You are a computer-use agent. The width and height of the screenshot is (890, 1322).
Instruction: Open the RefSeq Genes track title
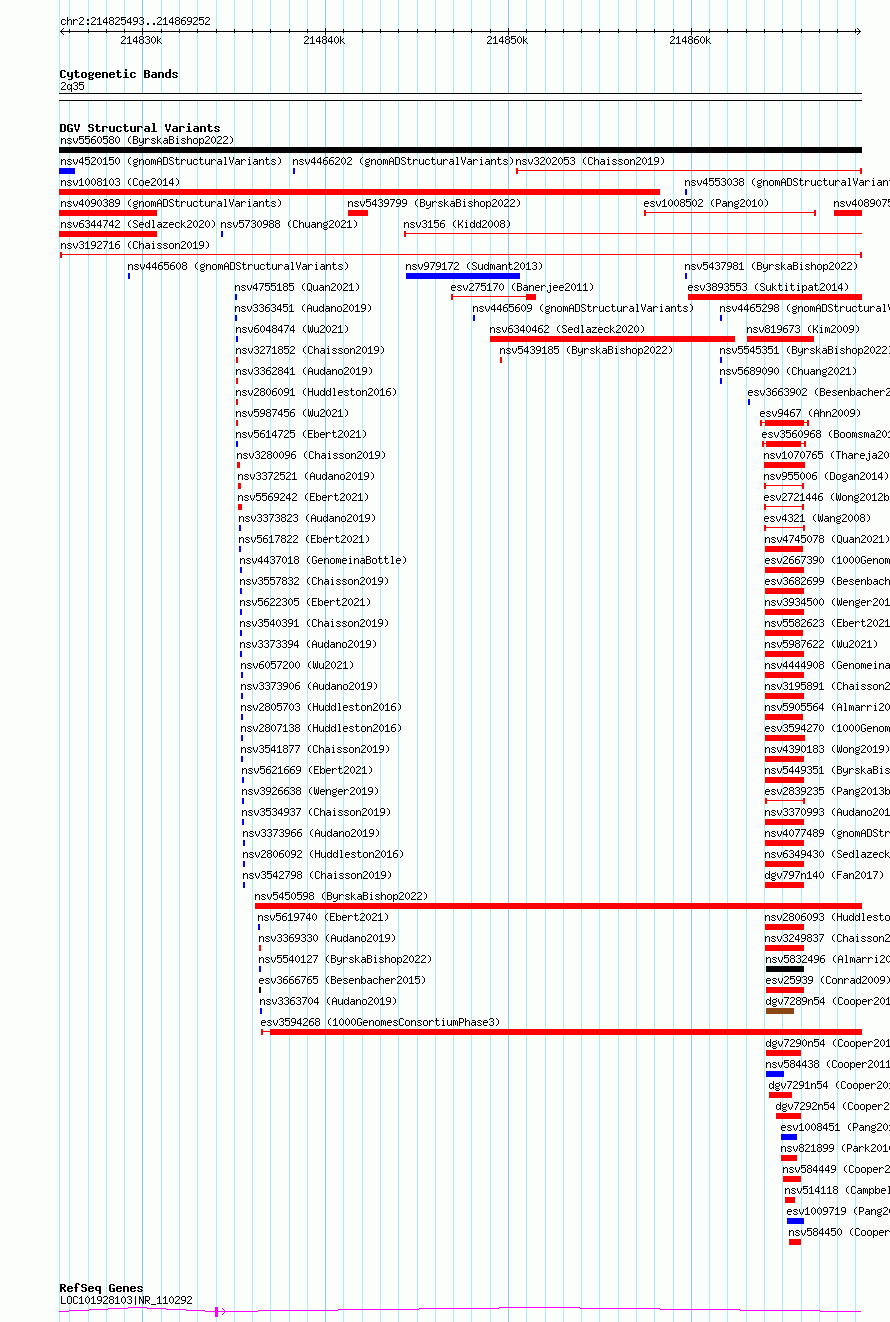(x=101, y=1288)
